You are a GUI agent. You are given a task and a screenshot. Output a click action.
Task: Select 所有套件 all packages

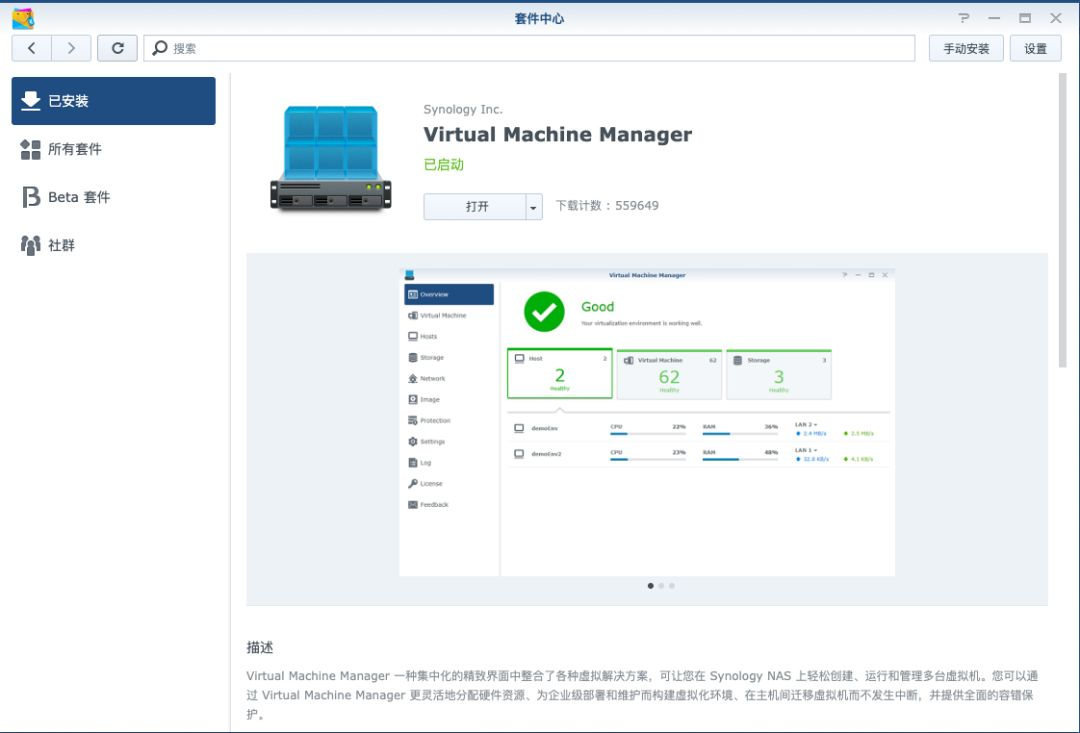pos(114,149)
